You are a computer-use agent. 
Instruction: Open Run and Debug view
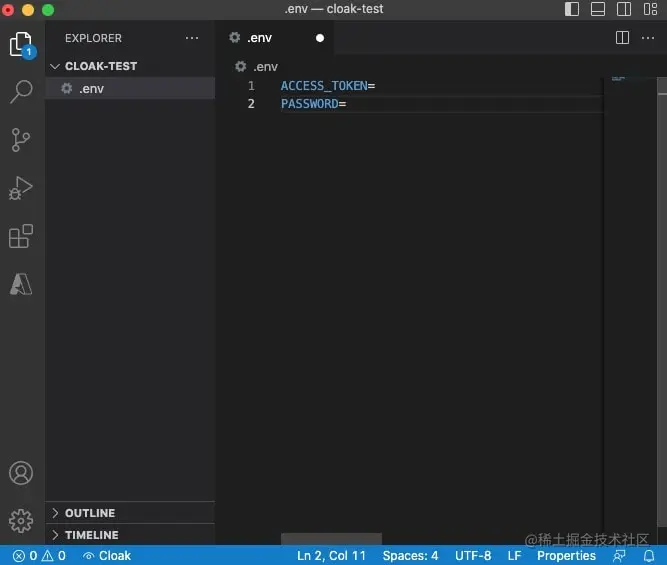pyautogui.click(x=20, y=188)
